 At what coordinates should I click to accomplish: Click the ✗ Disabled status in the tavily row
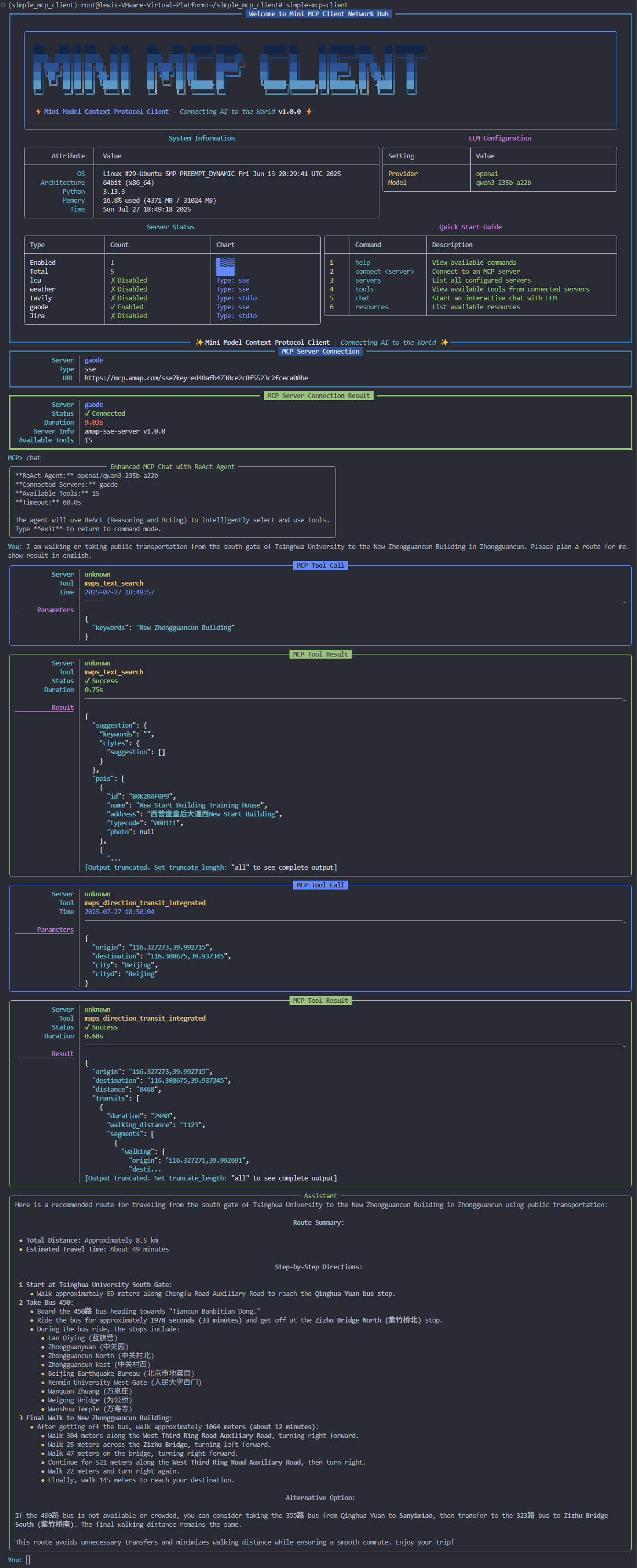(129, 298)
